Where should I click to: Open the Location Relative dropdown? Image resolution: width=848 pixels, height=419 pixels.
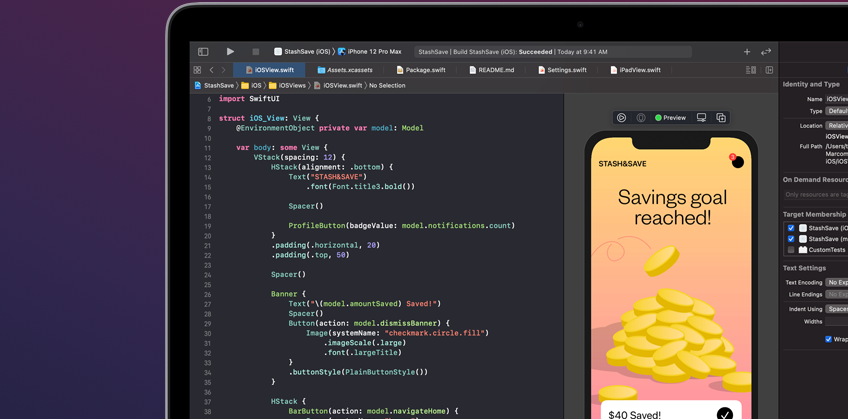coord(836,125)
